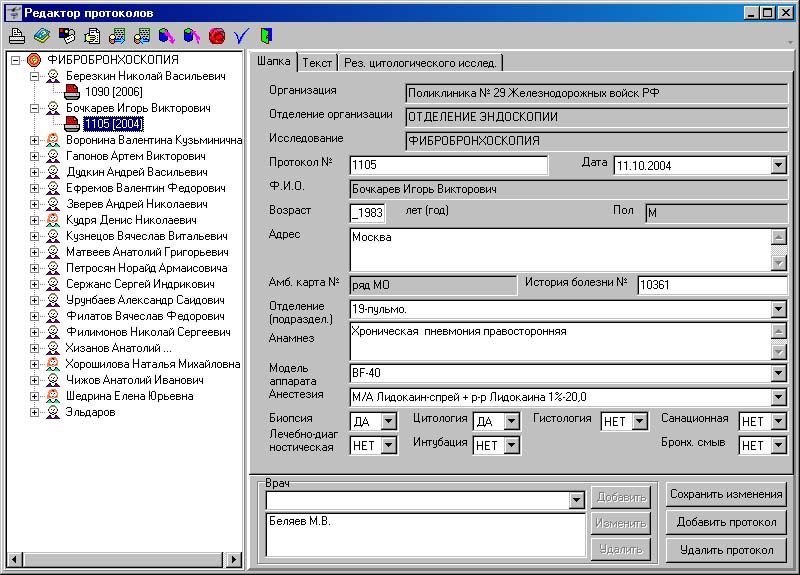Open the Рез. цитологического исслед. tab
The width and height of the screenshot is (800, 575).
[x=420, y=62]
